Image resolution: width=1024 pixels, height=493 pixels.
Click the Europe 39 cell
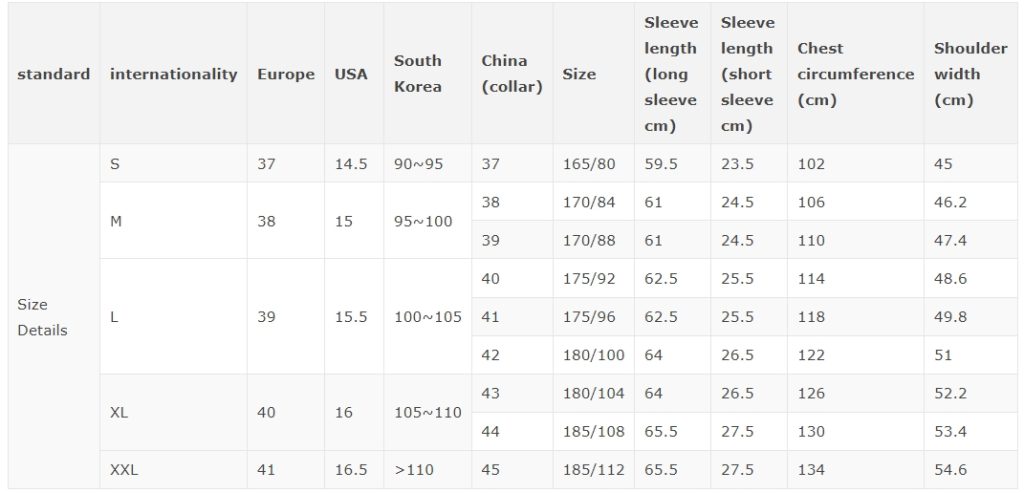[x=285, y=317]
